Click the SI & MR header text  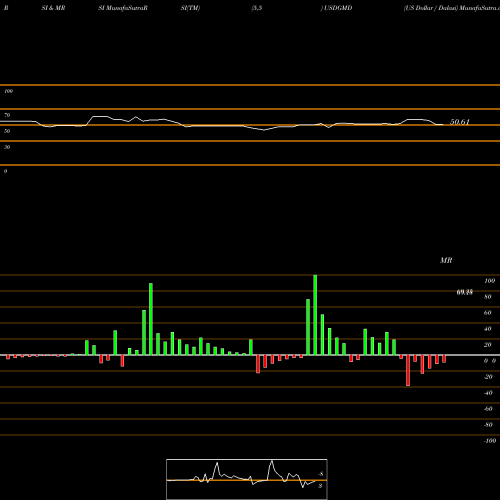pos(53,8)
